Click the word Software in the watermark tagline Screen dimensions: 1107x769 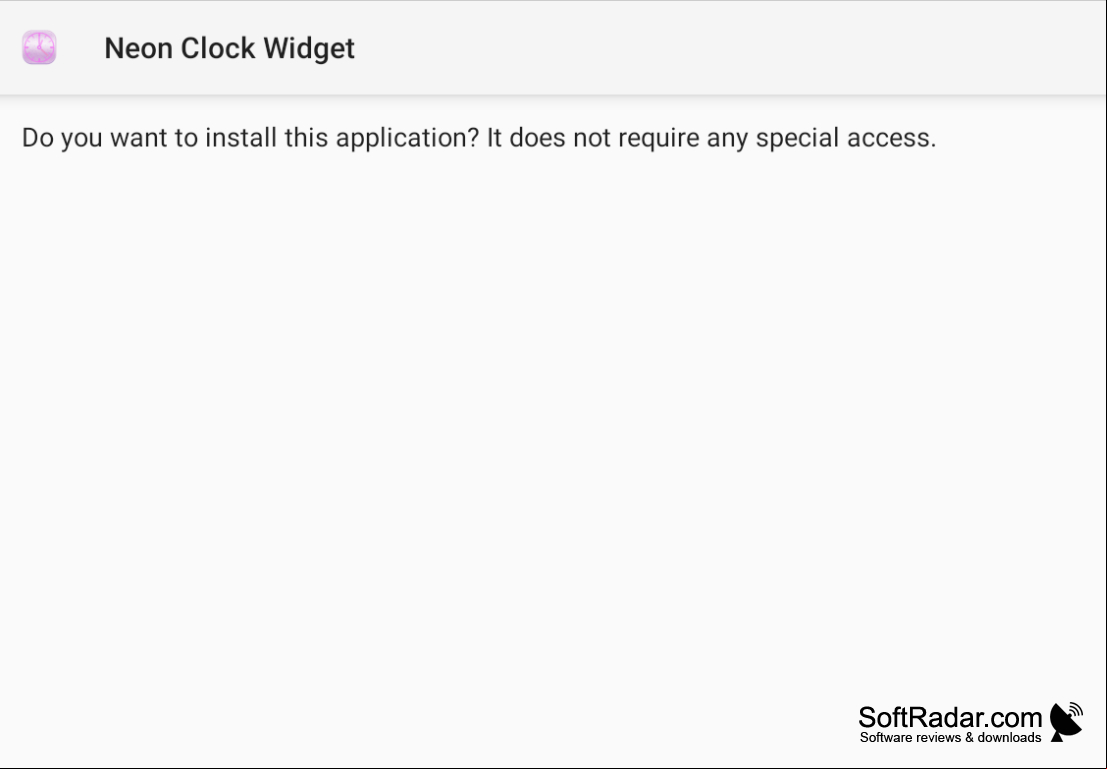click(x=885, y=737)
